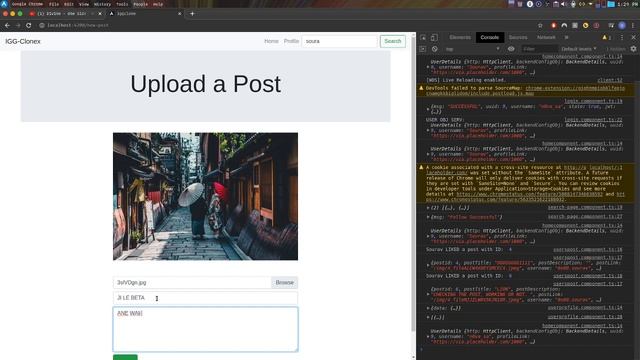The image size is (640, 360).
Task: Open the Help menu in menu bar
Action: (x=158, y=4)
